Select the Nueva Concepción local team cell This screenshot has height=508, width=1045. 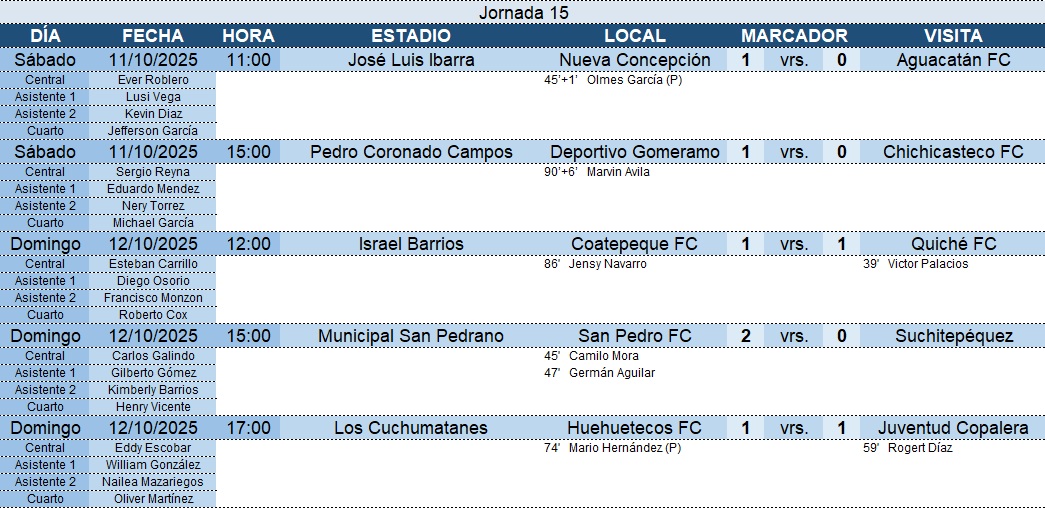[634, 60]
